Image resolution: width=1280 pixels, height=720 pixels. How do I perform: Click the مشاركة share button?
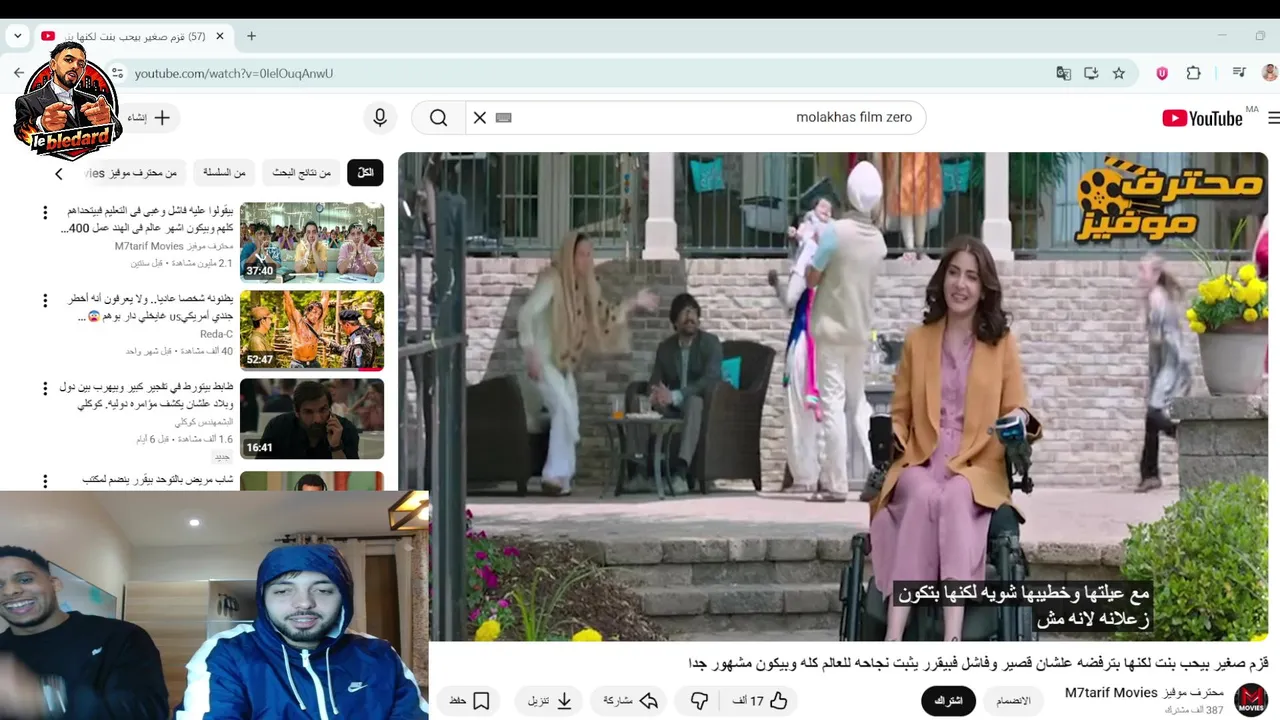pos(630,701)
